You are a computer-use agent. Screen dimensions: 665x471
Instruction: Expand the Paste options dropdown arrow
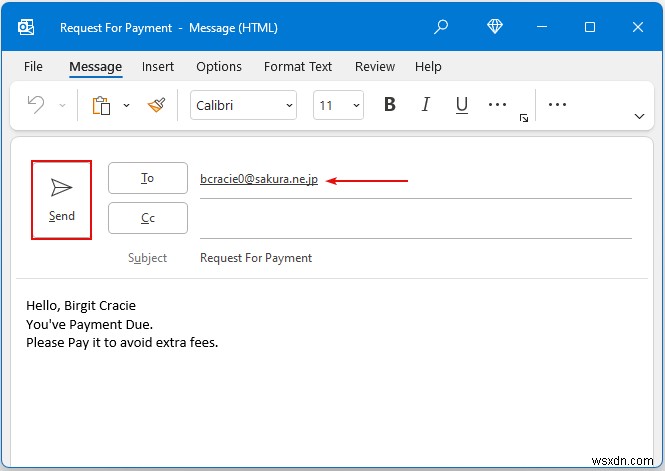(126, 105)
